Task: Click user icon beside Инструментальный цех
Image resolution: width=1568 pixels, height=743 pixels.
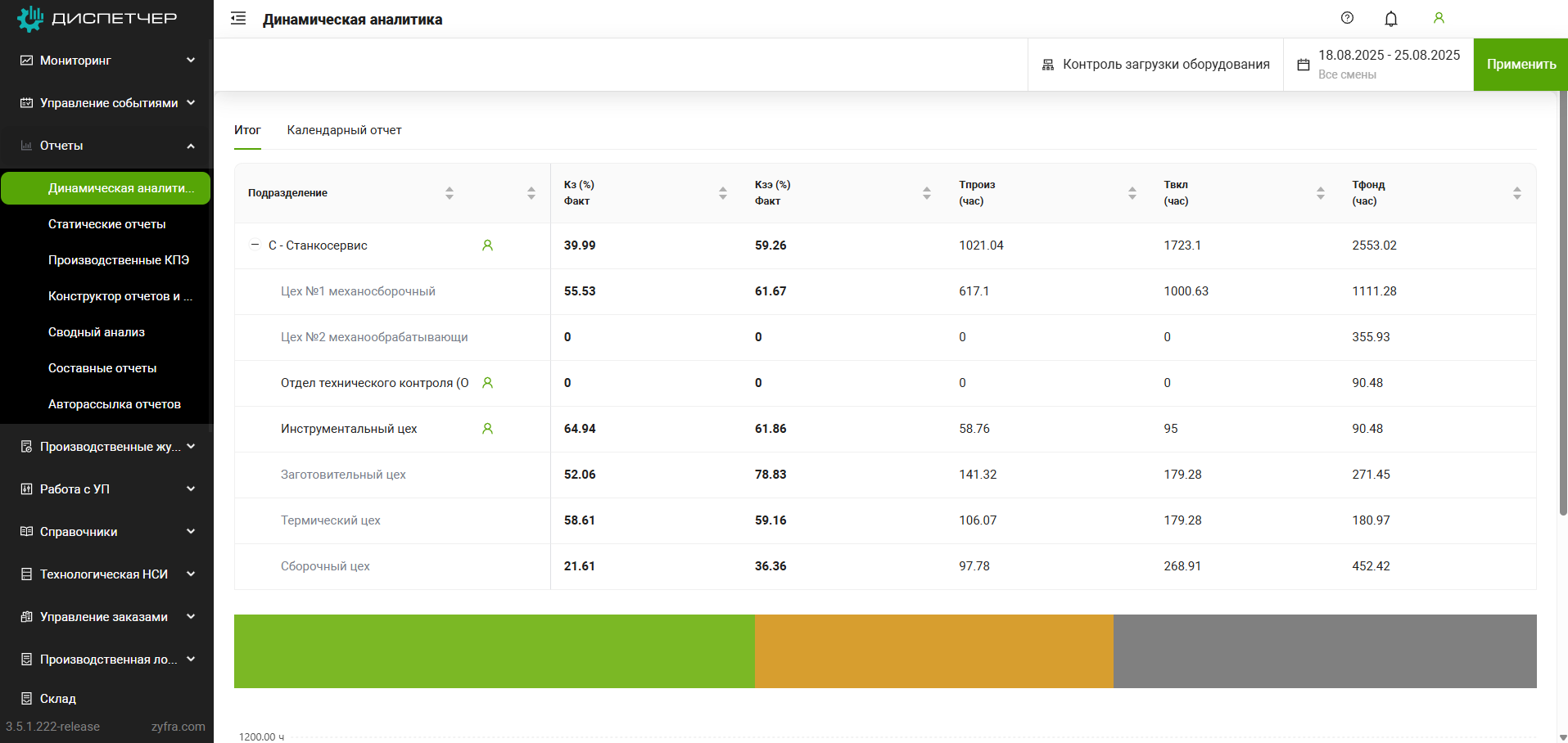Action: 487,429
